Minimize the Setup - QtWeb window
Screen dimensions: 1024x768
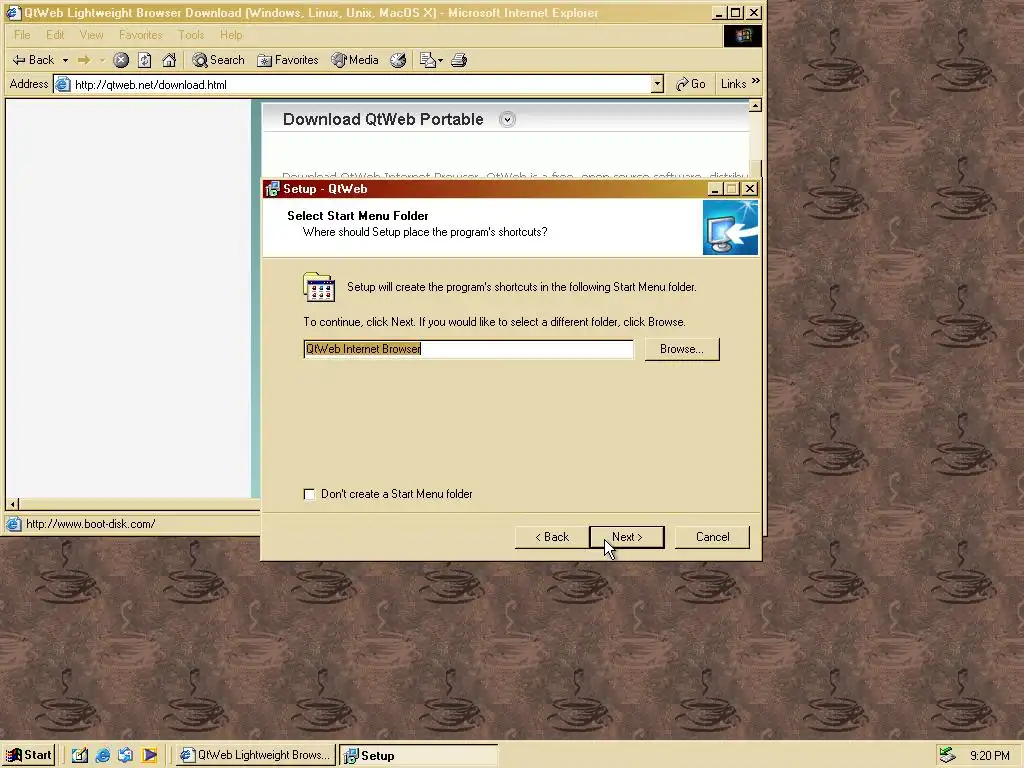[x=714, y=189]
